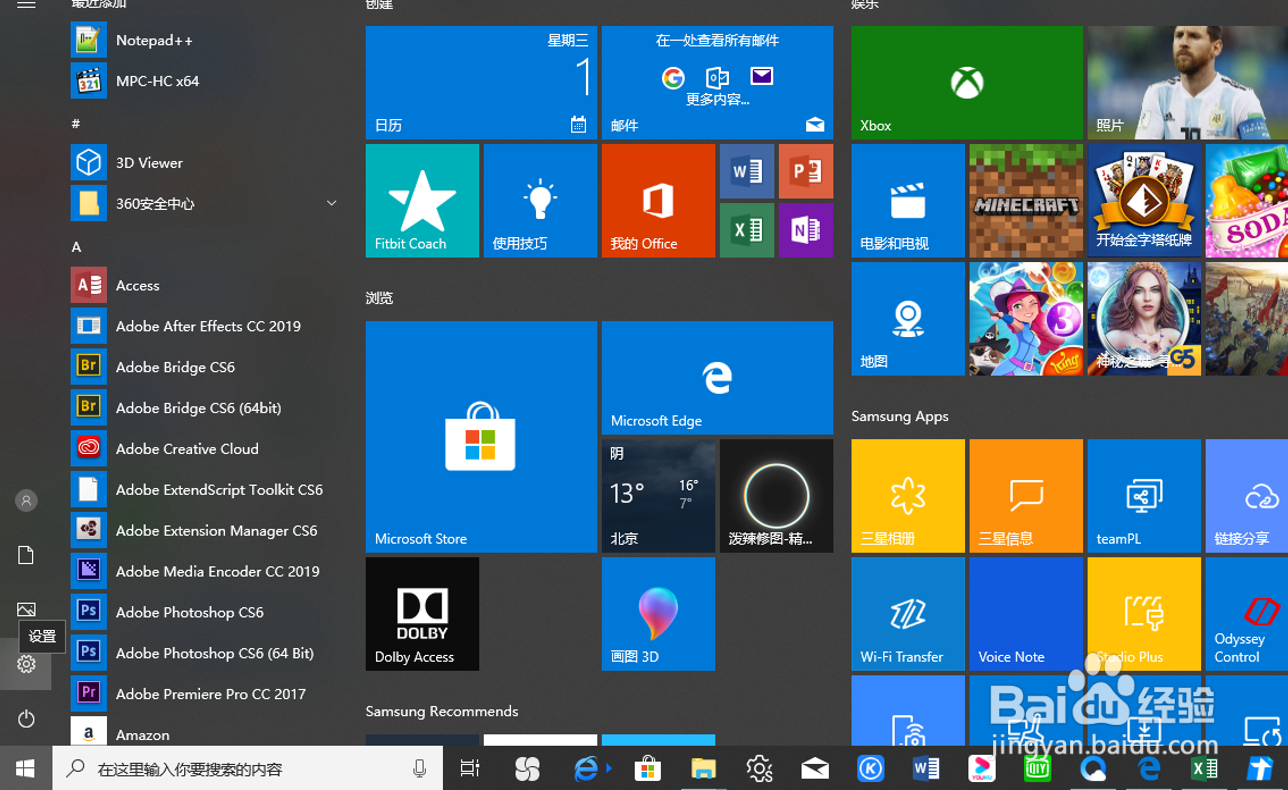This screenshot has height=790, width=1288.
Task: Launch Adobe Bridge CS6 (64bit)
Action: [x=205, y=408]
